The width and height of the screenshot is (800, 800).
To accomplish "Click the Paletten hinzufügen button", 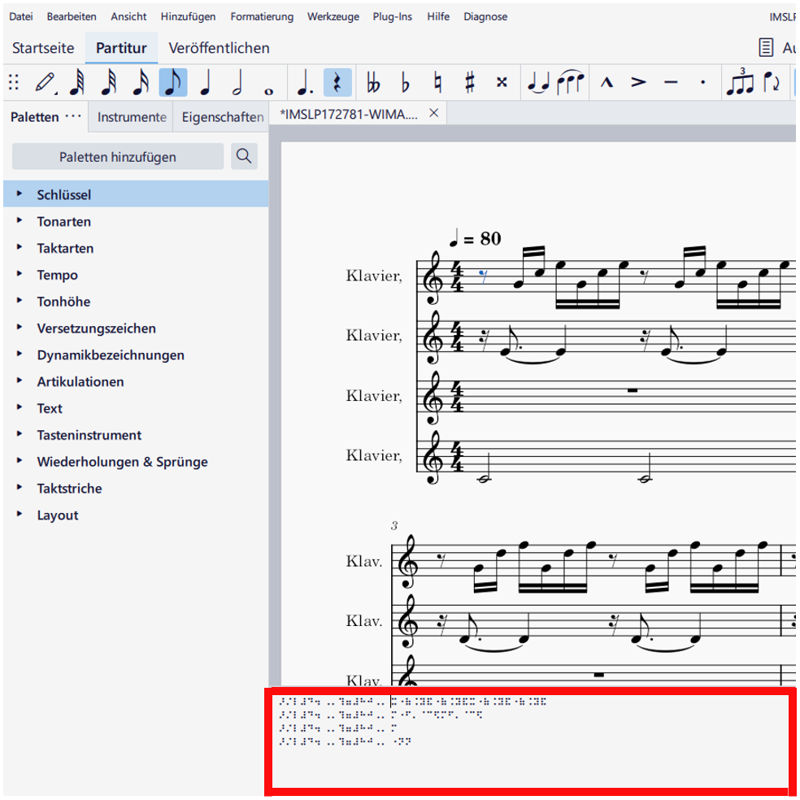I will coord(118,156).
